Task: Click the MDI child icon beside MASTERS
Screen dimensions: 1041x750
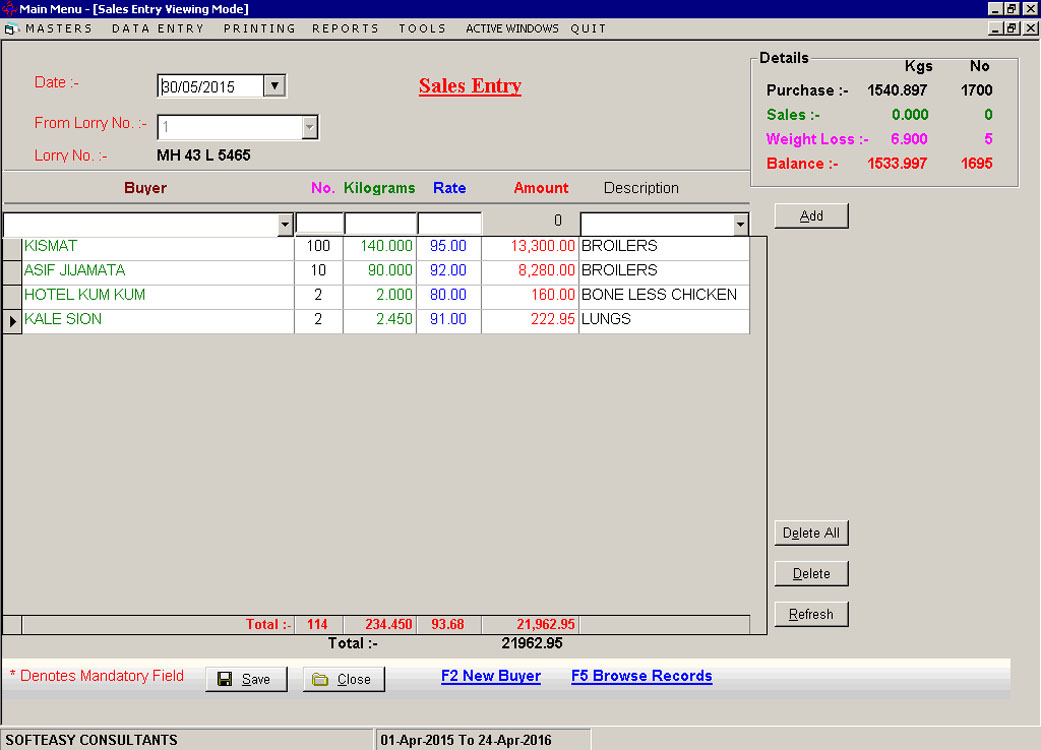Action: click(x=11, y=29)
